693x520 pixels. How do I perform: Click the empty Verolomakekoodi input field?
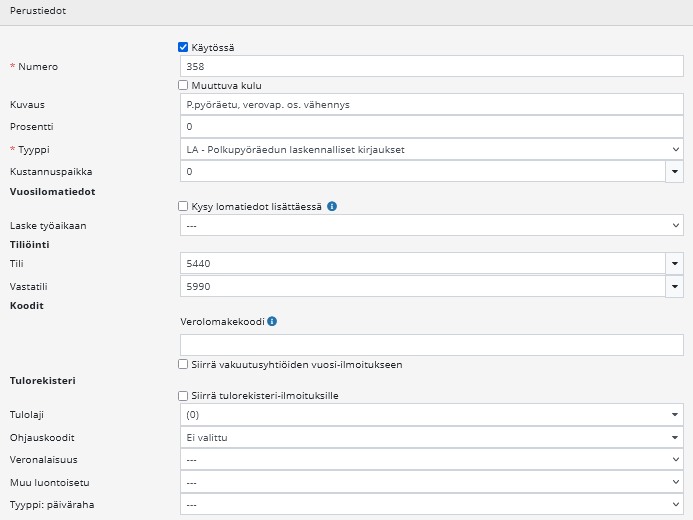pyautogui.click(x=430, y=344)
